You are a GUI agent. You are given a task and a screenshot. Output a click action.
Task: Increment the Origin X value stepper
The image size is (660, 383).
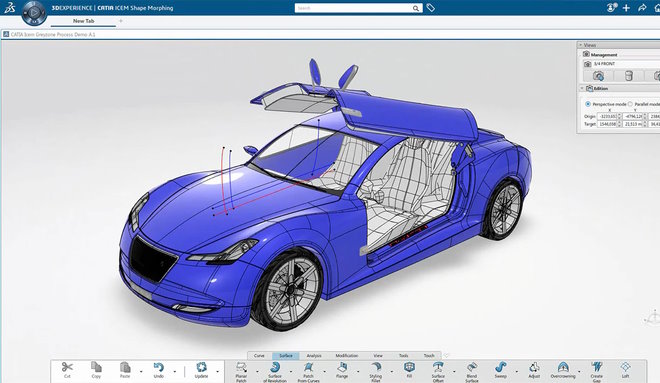(x=619, y=114)
